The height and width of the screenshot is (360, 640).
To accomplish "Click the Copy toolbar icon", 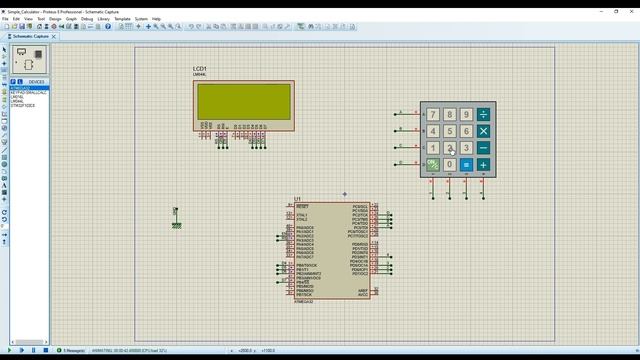I will pyautogui.click(x=216, y=27).
